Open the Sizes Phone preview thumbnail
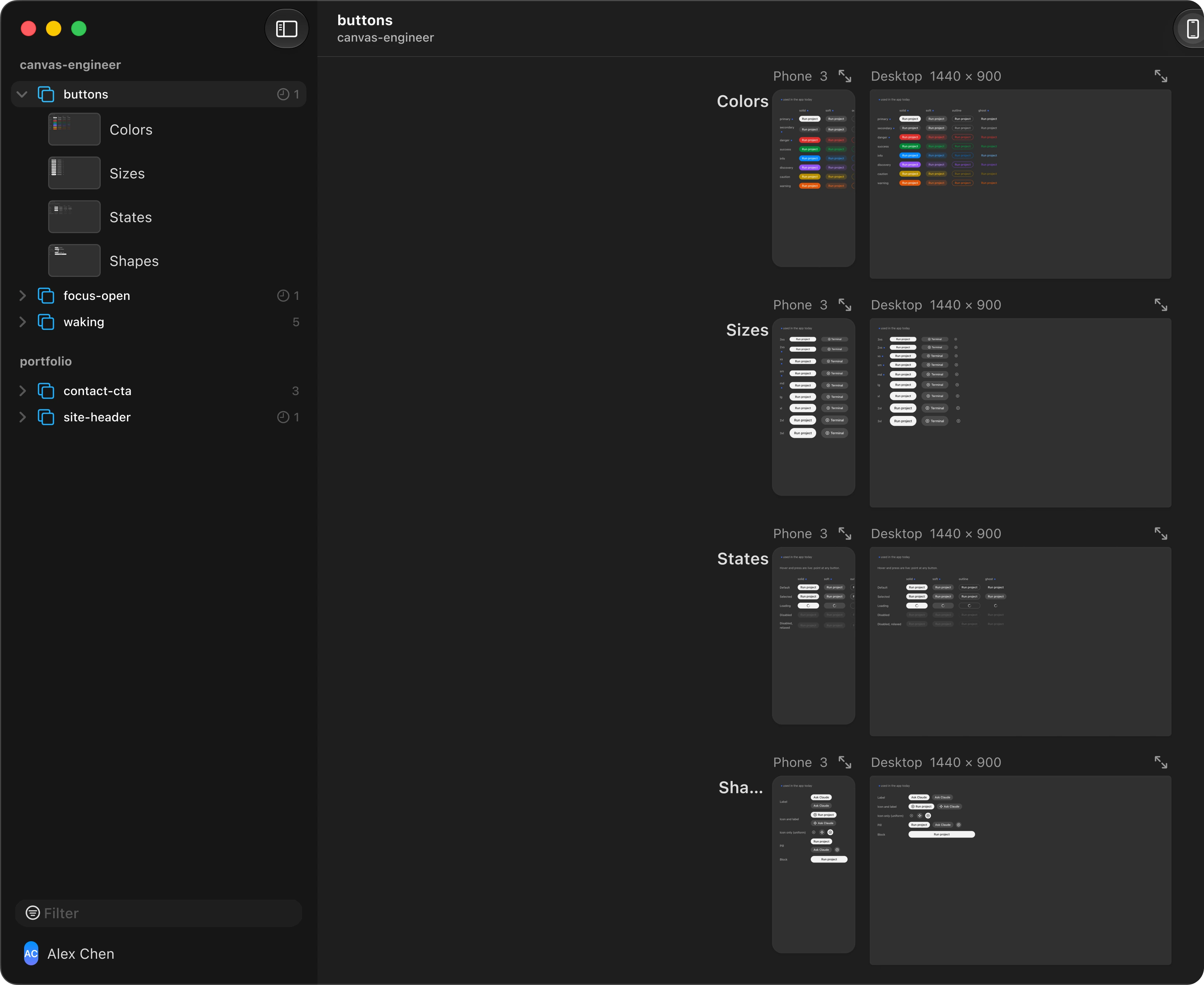Screen dimensions: 1204x985 [813, 407]
